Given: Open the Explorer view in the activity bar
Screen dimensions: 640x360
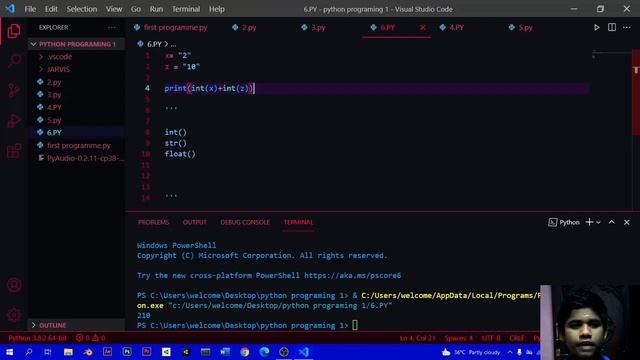Looking at the screenshot, I should (x=14, y=31).
